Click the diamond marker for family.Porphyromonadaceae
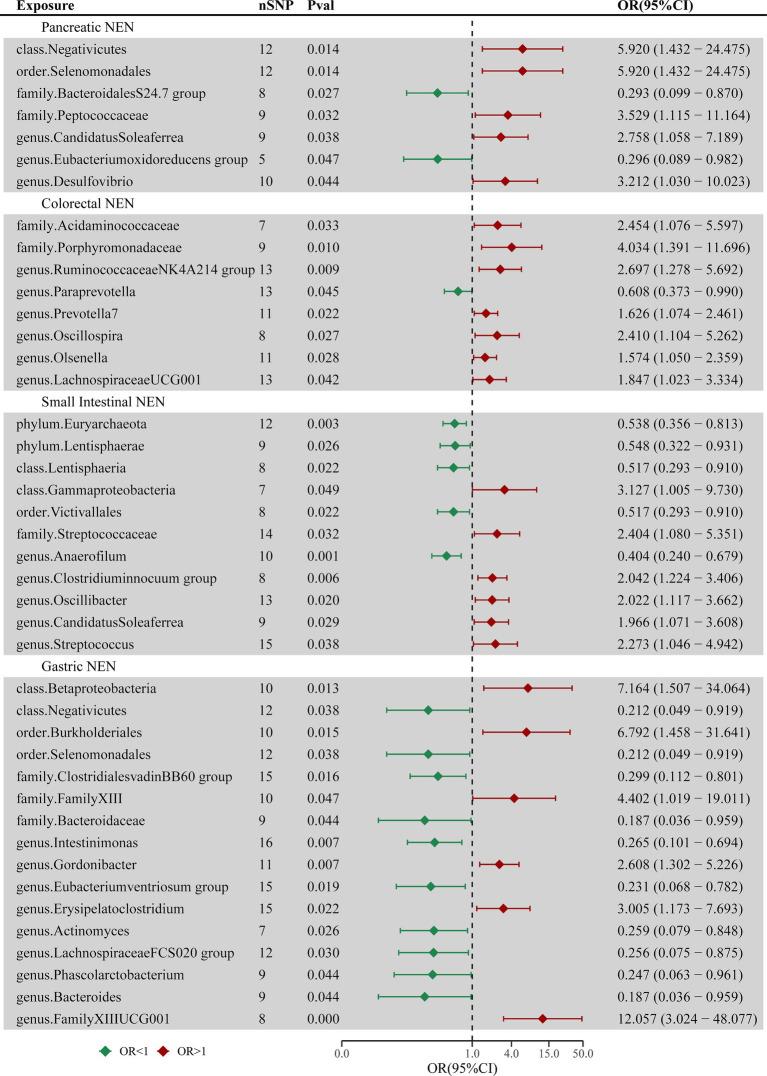 tap(512, 247)
